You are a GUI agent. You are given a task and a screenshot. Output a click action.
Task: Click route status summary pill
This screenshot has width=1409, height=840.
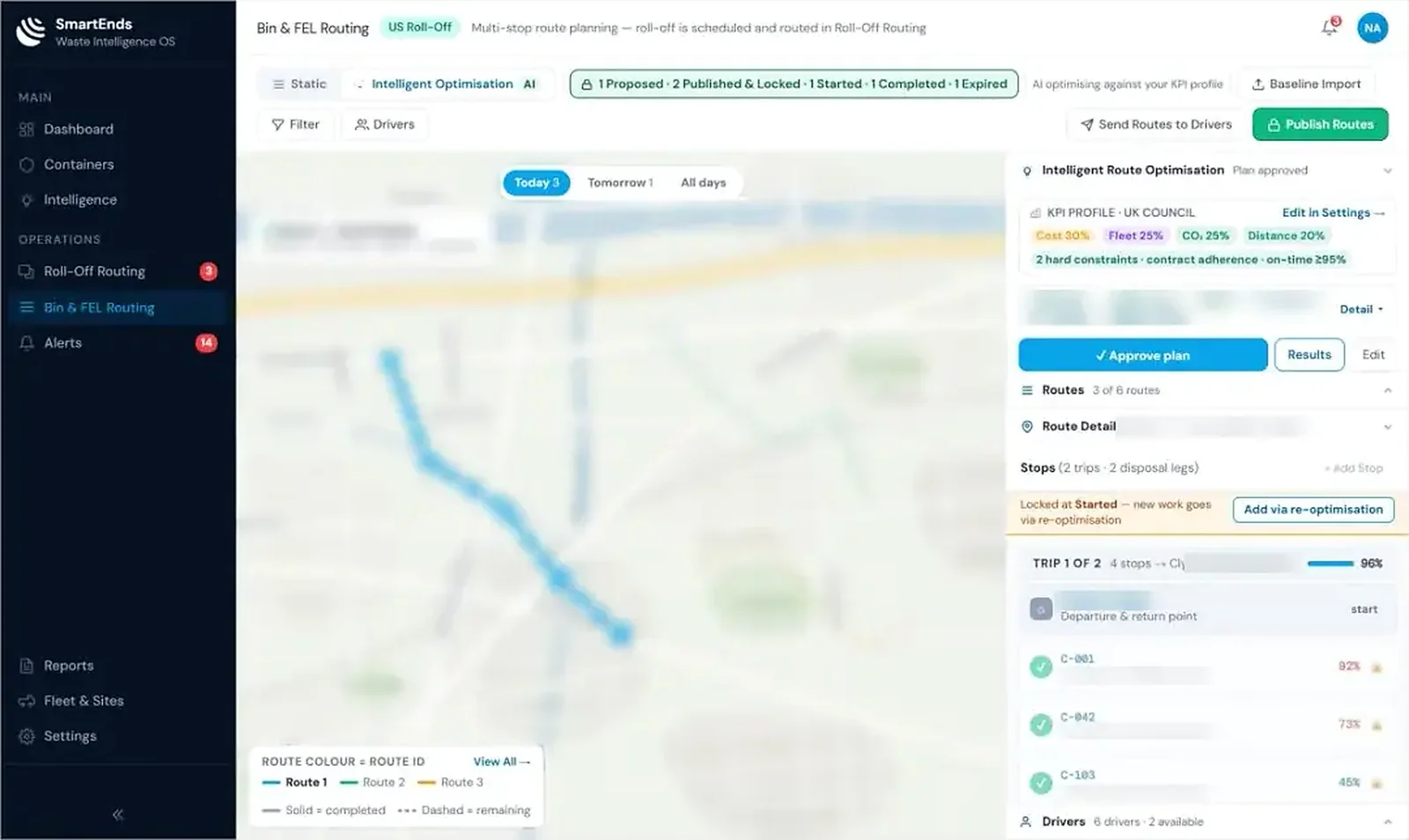[x=793, y=84]
